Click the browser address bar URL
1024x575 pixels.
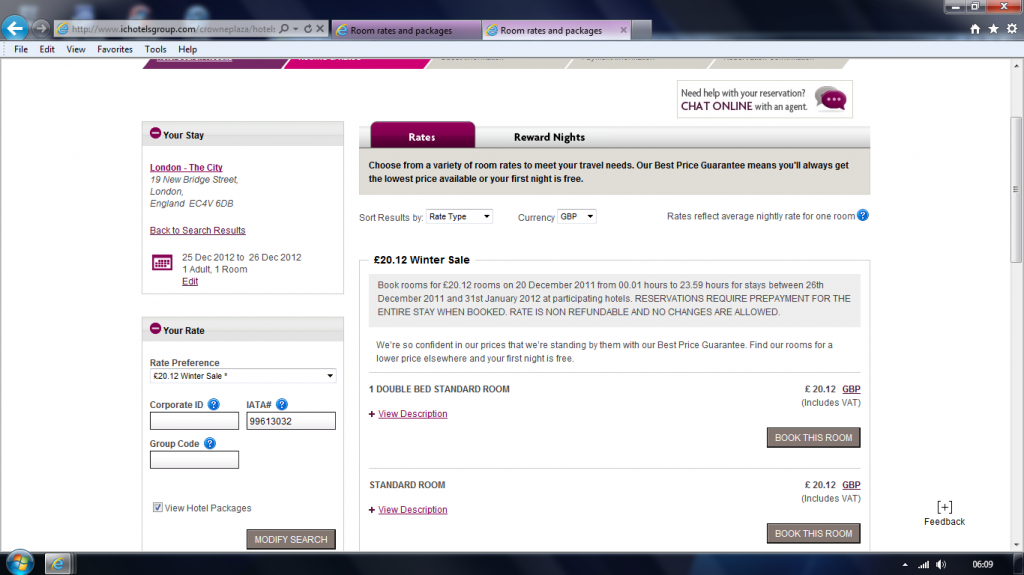[173, 29]
